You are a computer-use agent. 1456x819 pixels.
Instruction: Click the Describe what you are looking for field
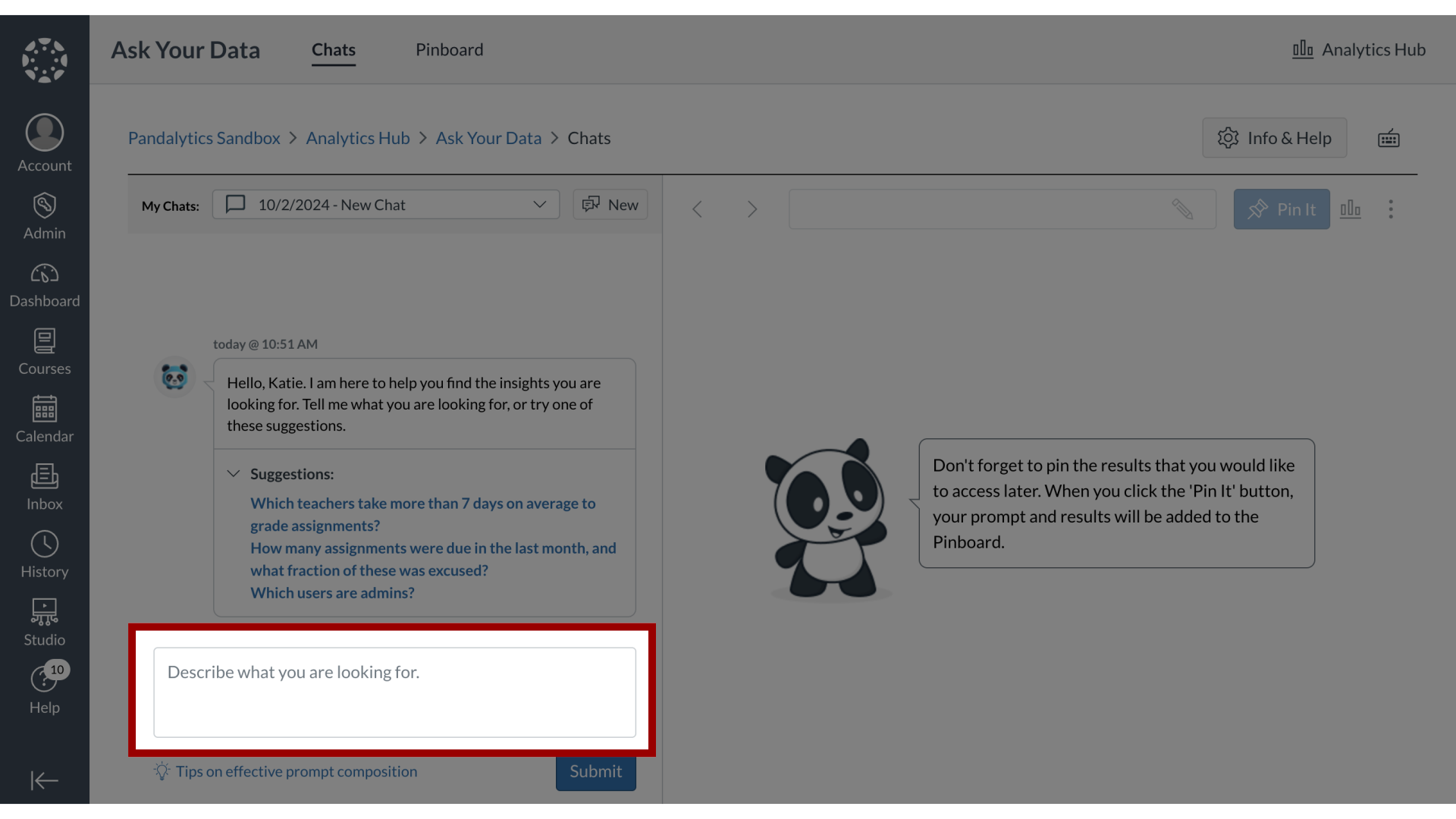tap(394, 691)
